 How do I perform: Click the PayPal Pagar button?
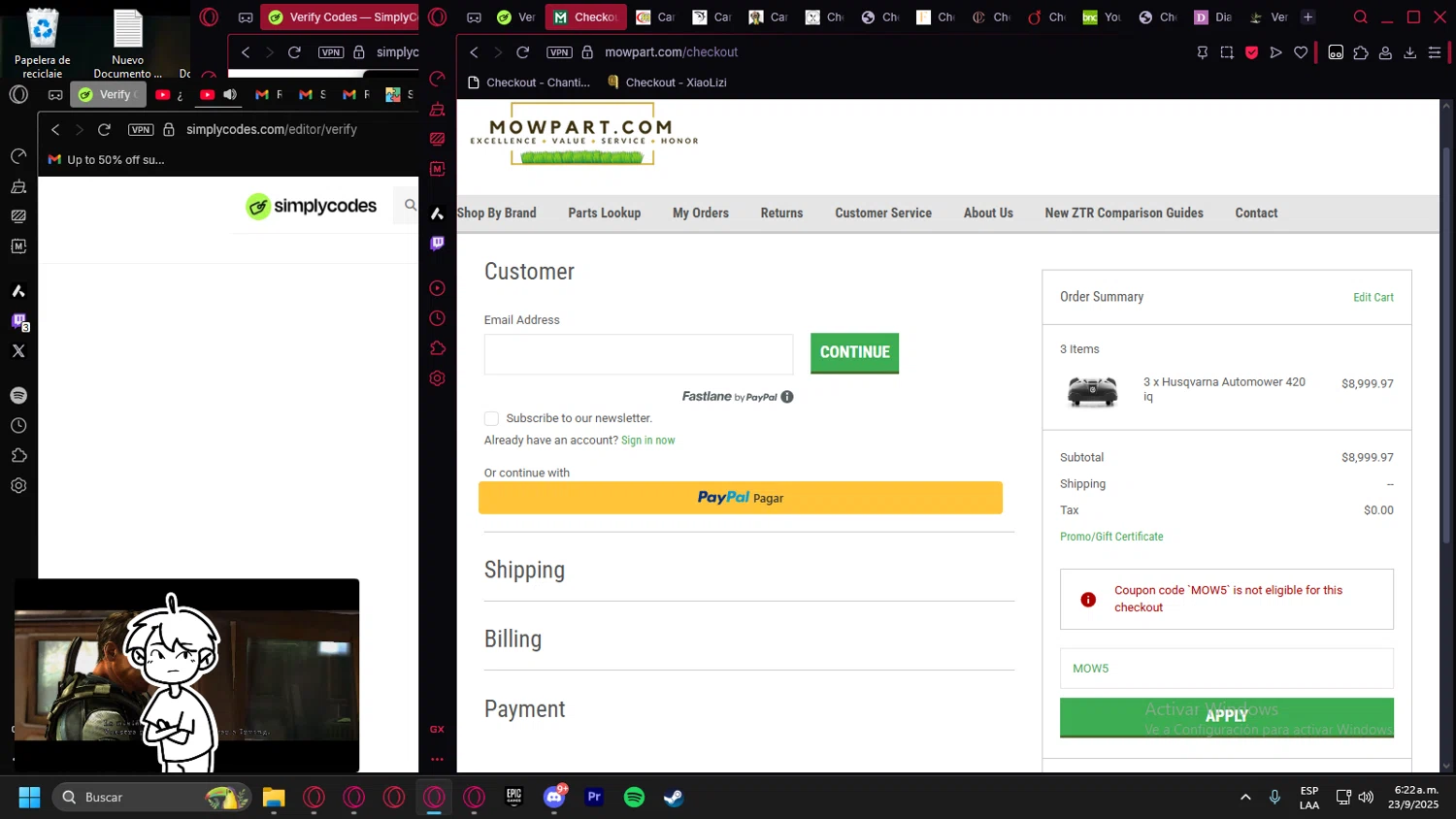point(740,498)
